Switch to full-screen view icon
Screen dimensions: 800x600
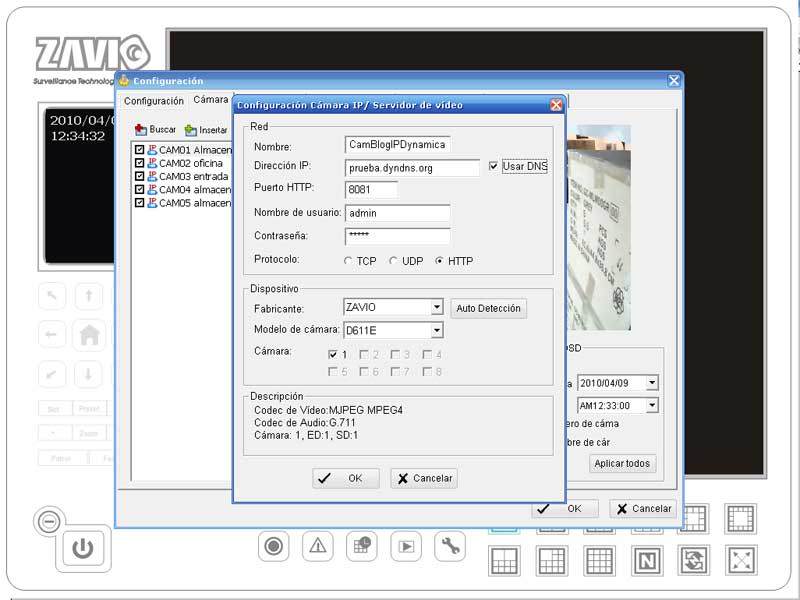click(x=741, y=561)
